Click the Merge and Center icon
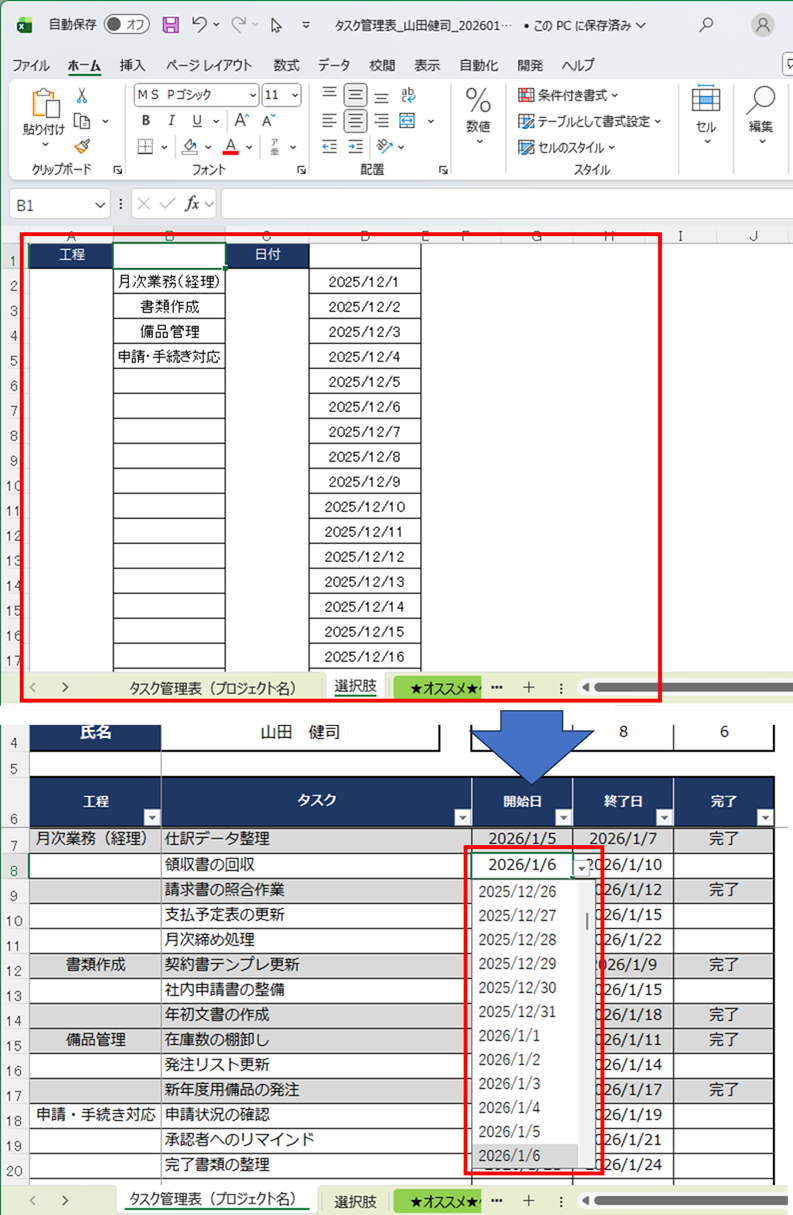The image size is (793, 1215). (x=407, y=121)
